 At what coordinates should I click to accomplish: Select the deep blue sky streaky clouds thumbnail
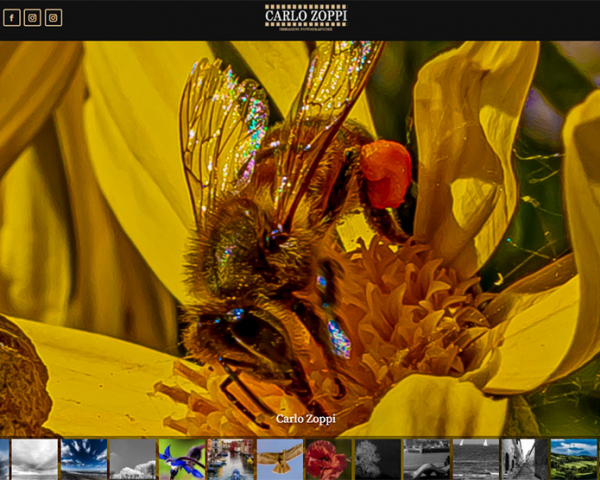(84, 459)
